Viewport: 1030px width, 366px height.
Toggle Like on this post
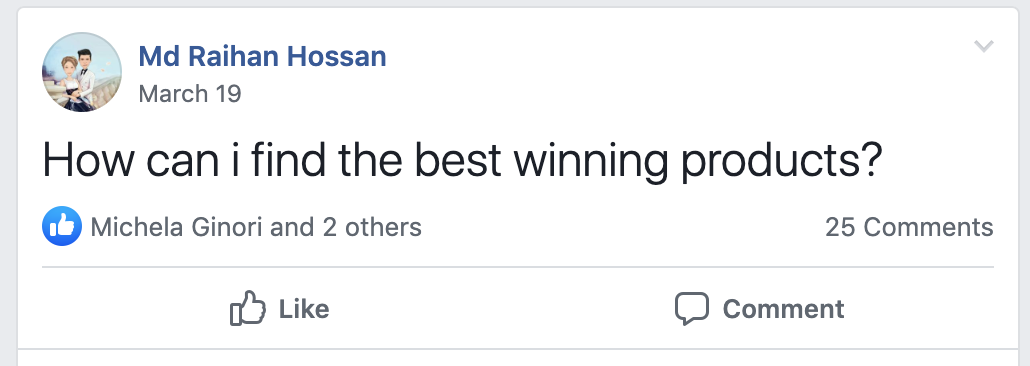tap(279, 308)
